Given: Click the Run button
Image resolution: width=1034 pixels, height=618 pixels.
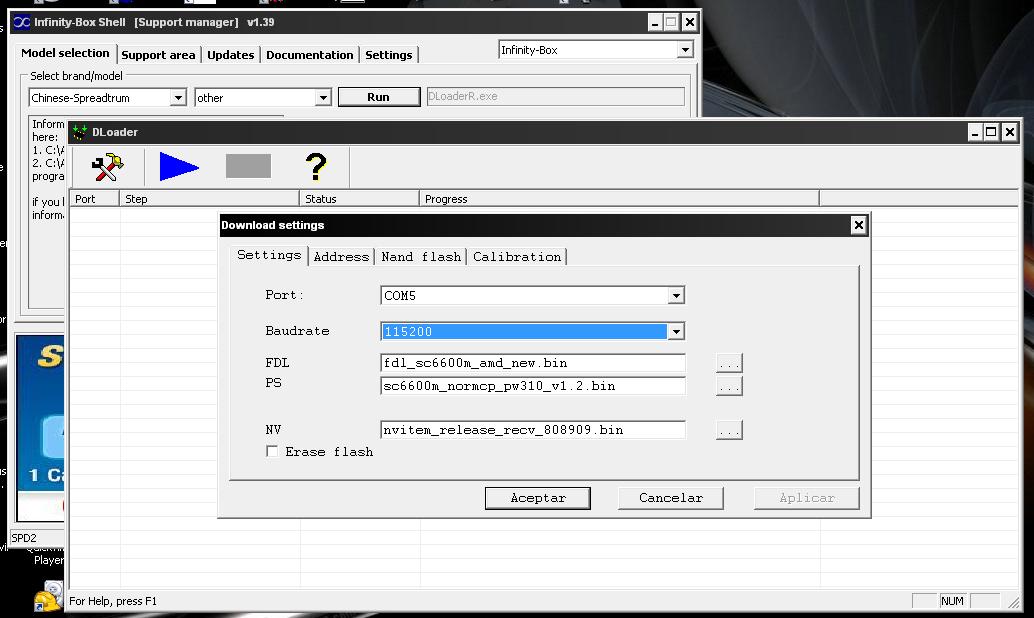Looking at the screenshot, I should point(379,97).
